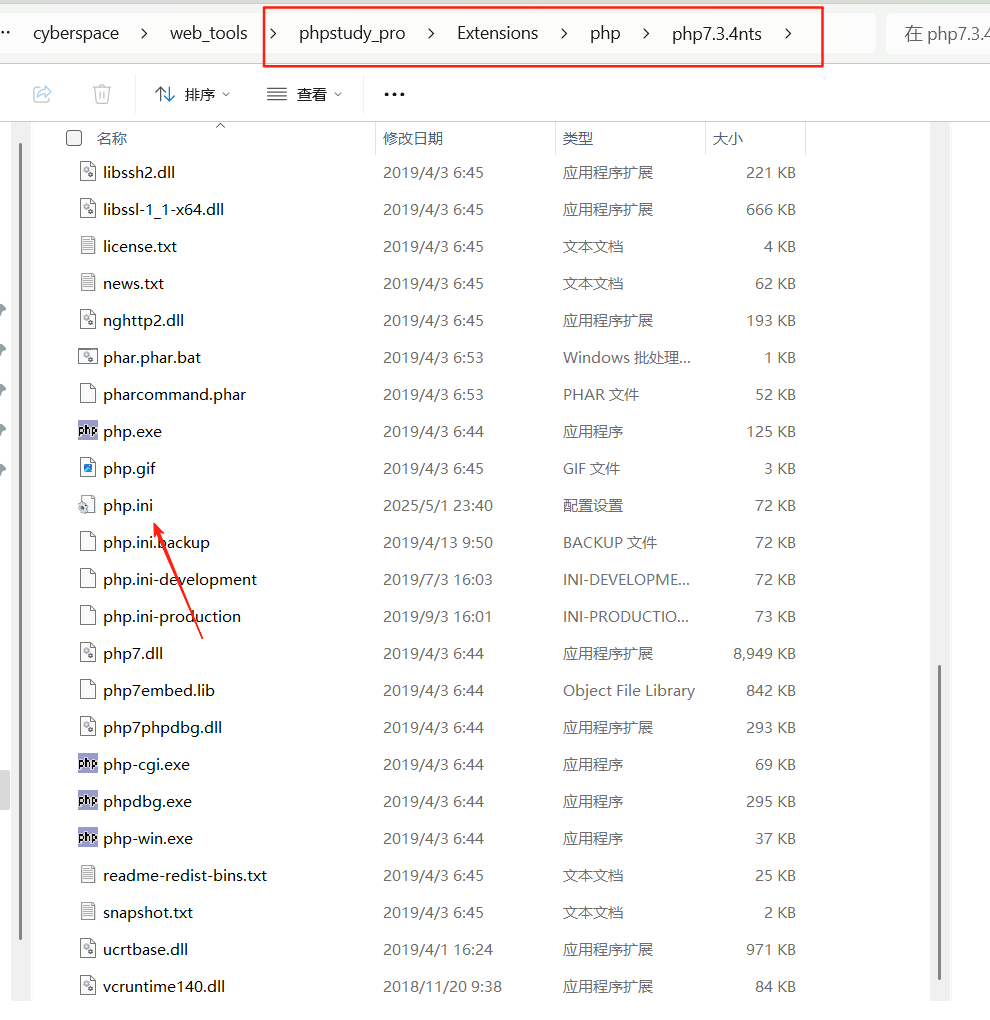Click the delete trash icon

101,94
